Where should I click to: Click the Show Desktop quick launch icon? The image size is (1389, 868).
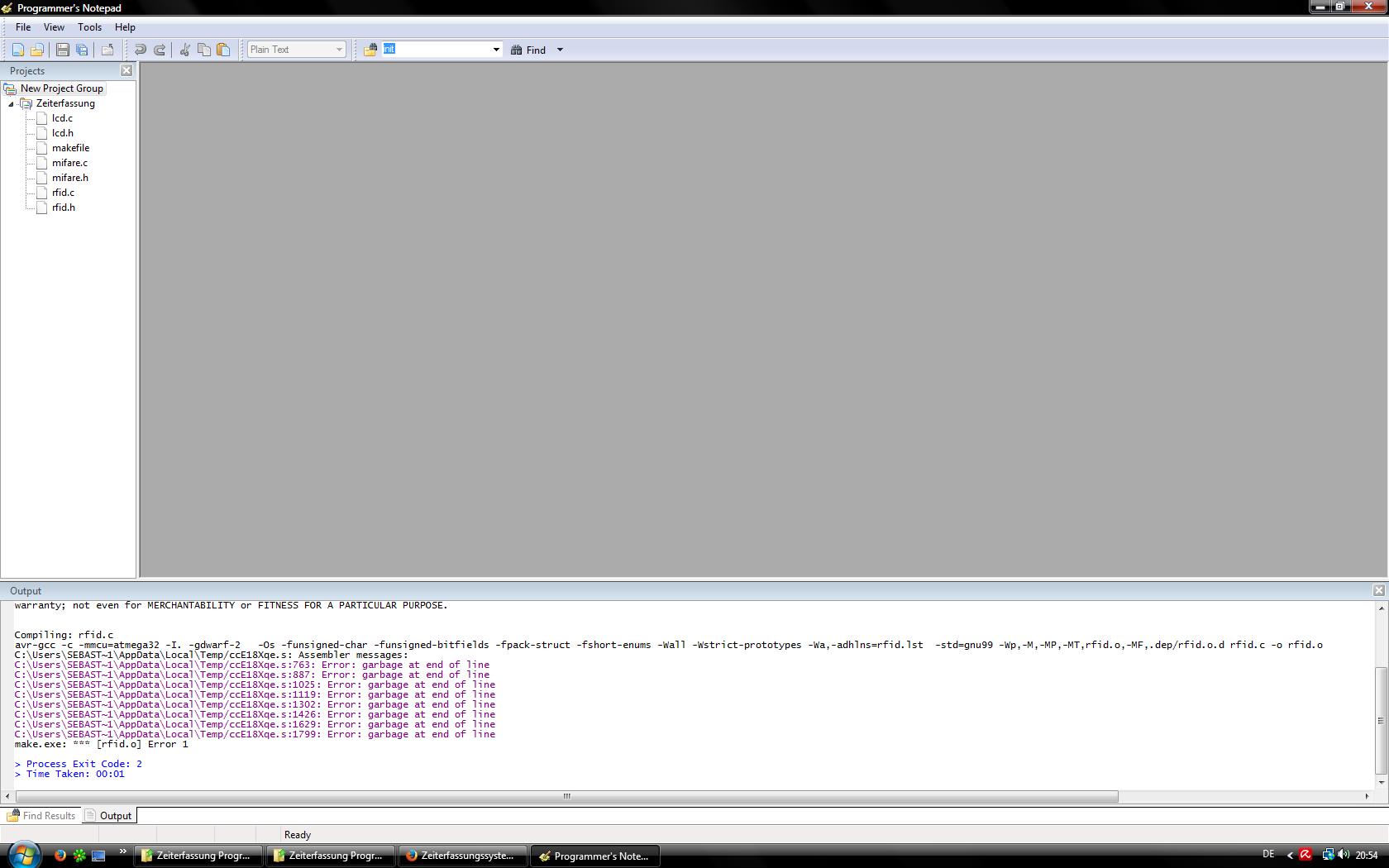[98, 856]
